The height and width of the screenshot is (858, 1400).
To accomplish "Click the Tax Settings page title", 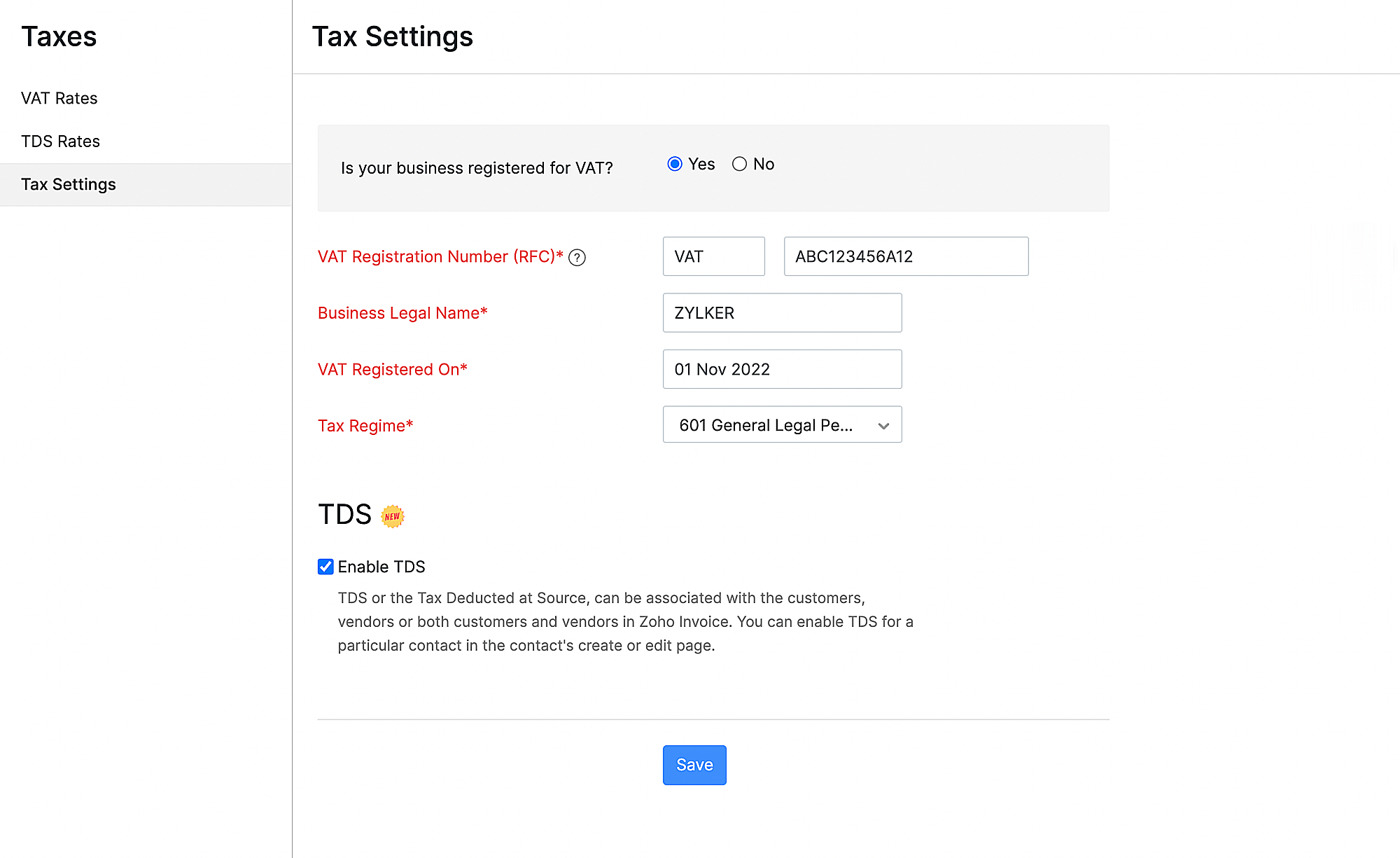I will point(393,36).
